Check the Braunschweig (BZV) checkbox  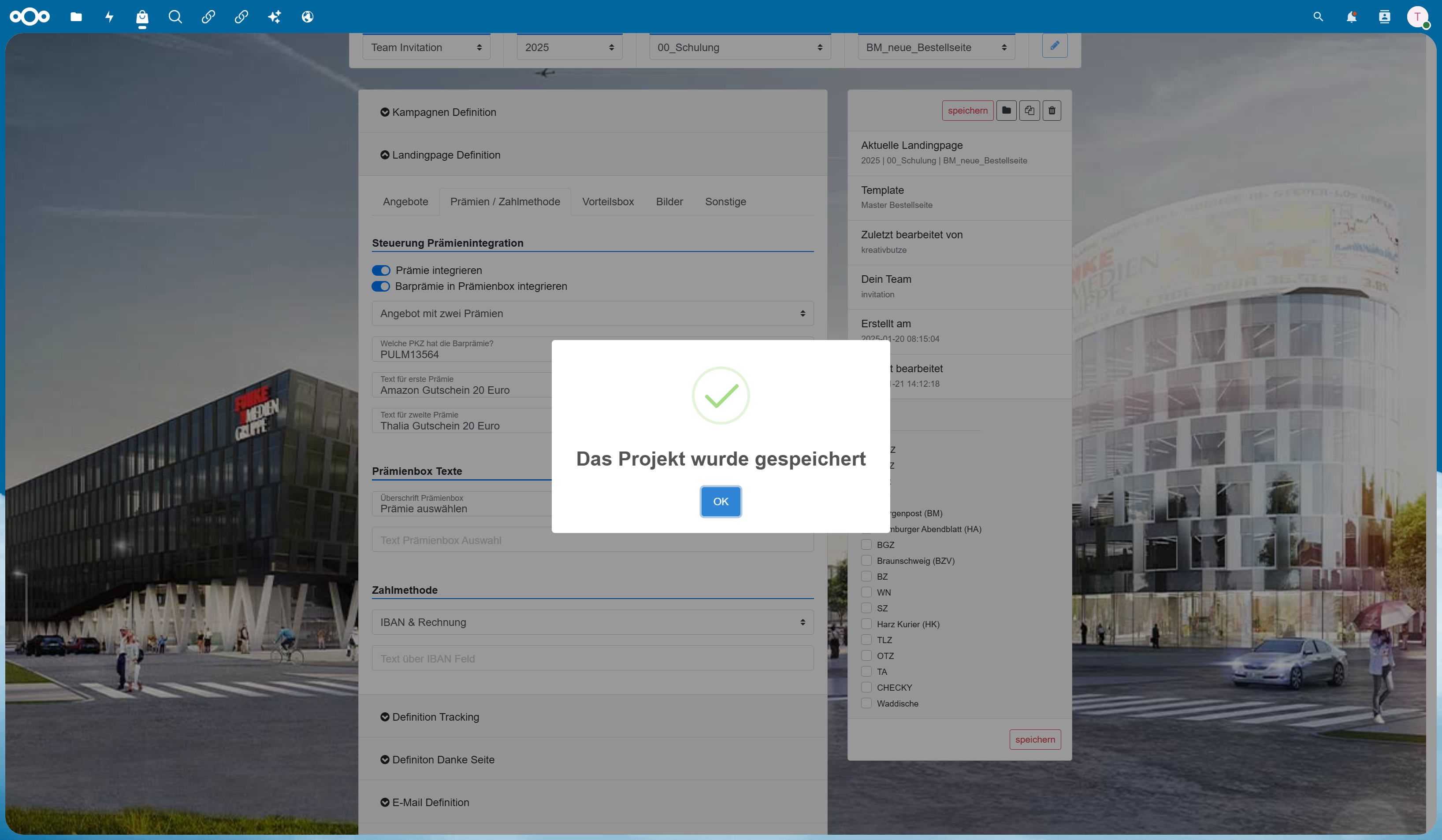click(x=866, y=560)
